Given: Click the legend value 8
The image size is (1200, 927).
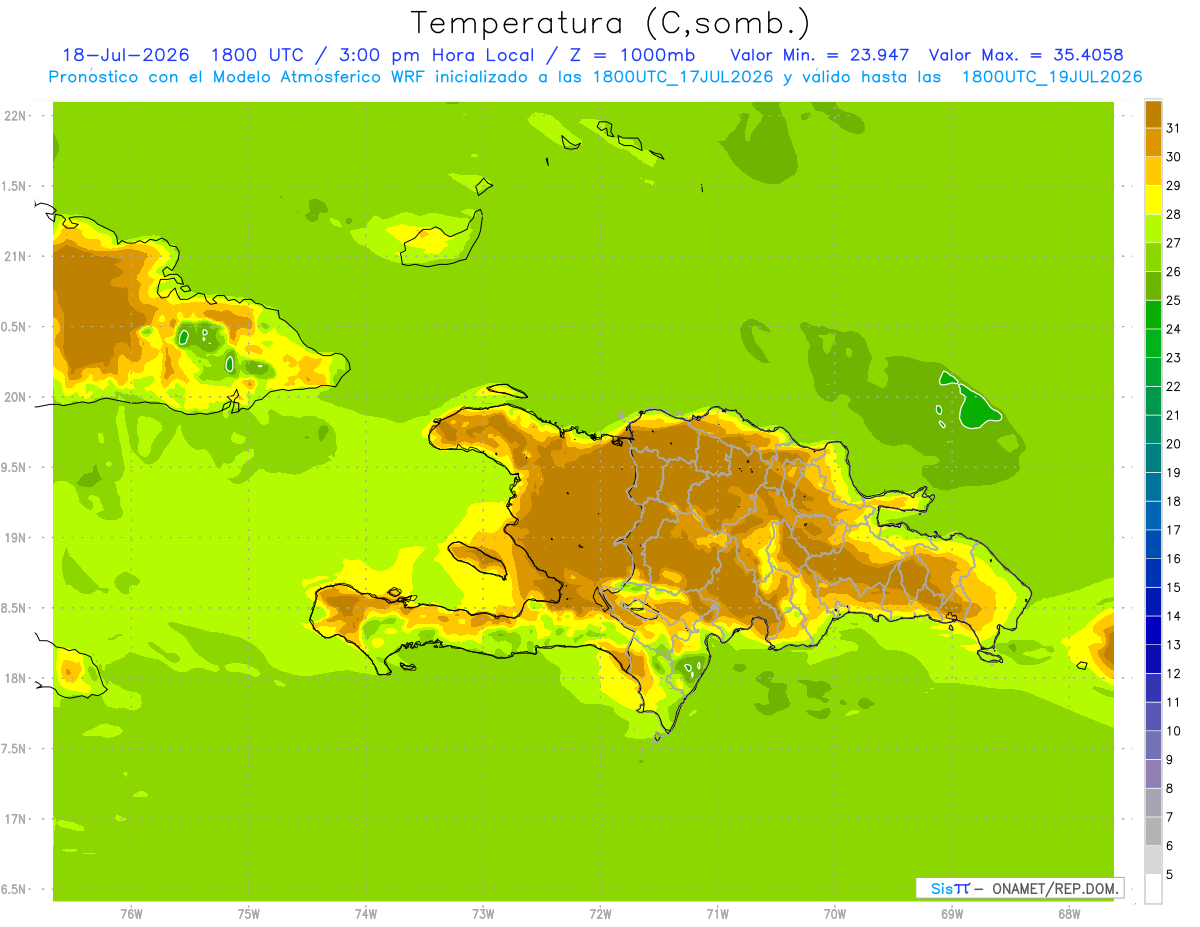Looking at the screenshot, I should [x=1170, y=788].
